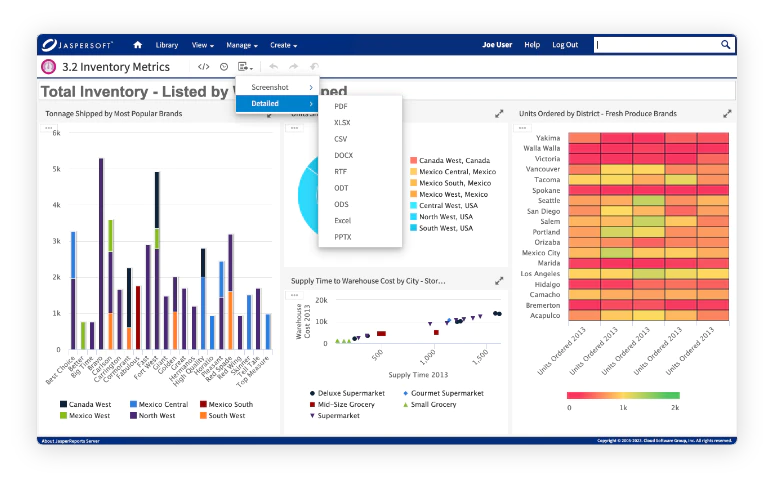Toggle Supermarket scatter legend series
The image size is (774, 485).
click(335, 415)
